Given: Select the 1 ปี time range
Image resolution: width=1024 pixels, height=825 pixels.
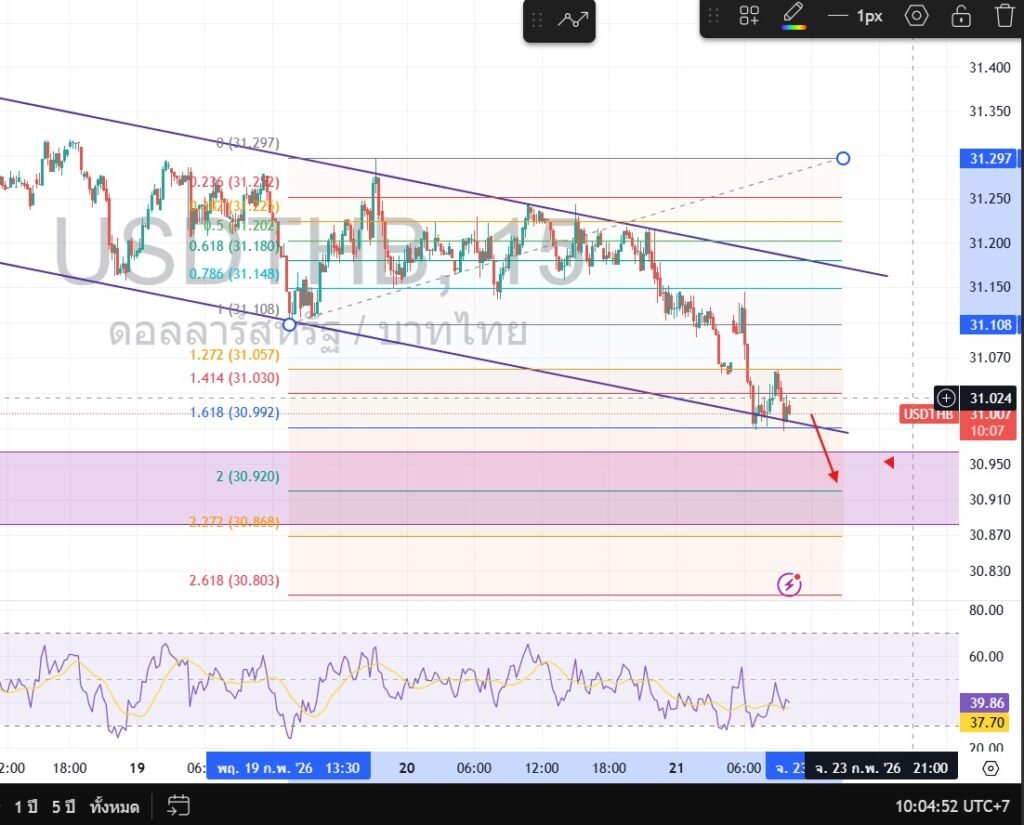Looking at the screenshot, I should tap(25, 805).
